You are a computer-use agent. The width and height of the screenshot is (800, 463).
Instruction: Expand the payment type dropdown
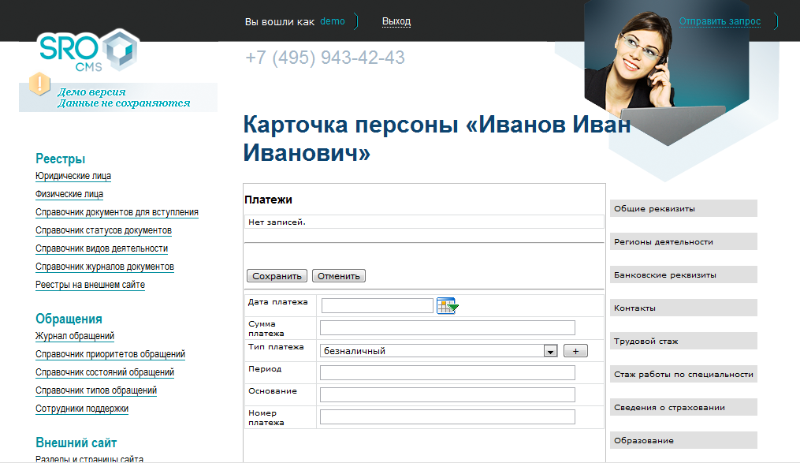click(x=550, y=351)
